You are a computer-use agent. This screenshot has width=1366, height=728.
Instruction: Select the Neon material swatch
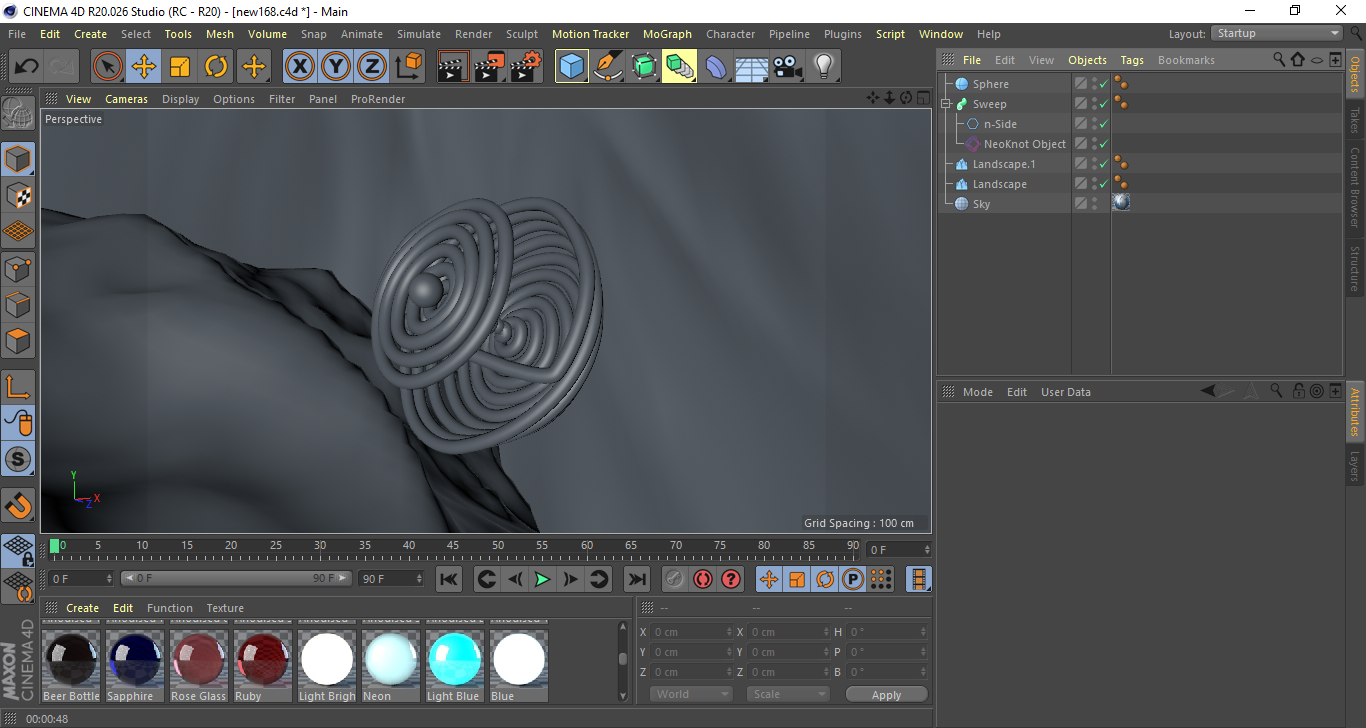point(390,662)
